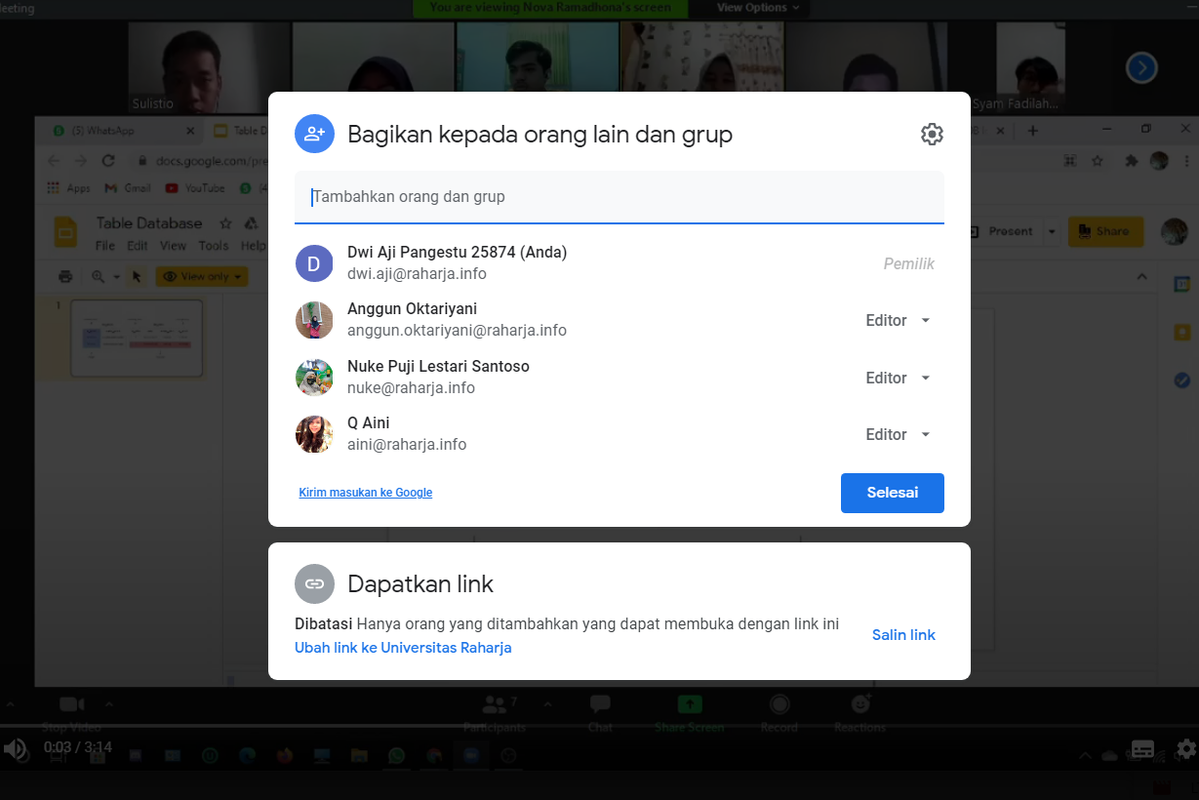The image size is (1199, 800).
Task: Open share settings gear in dialog
Action: click(931, 134)
